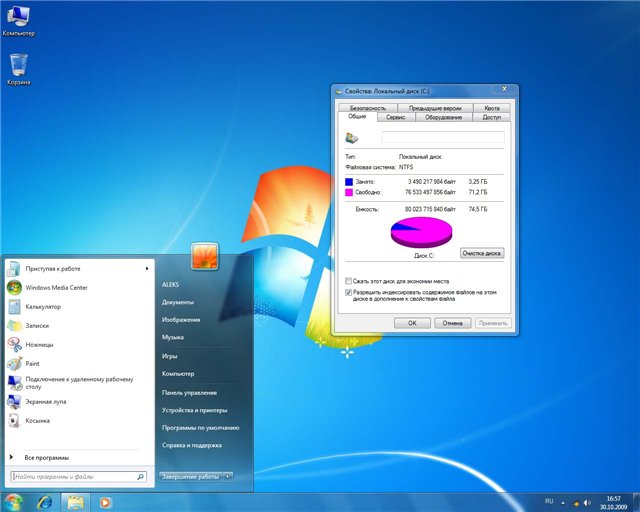Open Справка и поддержка
This screenshot has height=512, width=640.
click(192, 445)
